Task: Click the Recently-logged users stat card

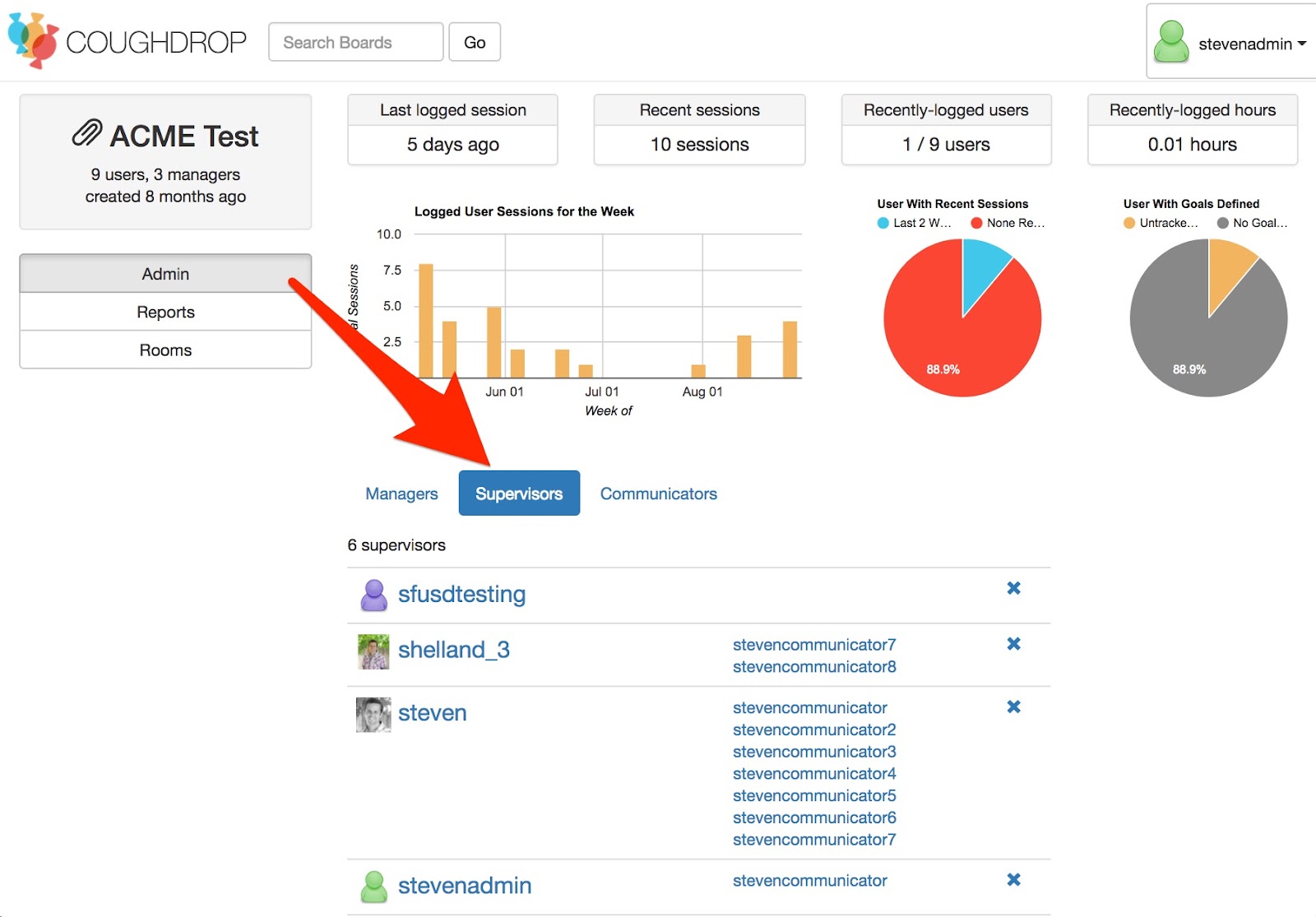Action: tap(946, 130)
